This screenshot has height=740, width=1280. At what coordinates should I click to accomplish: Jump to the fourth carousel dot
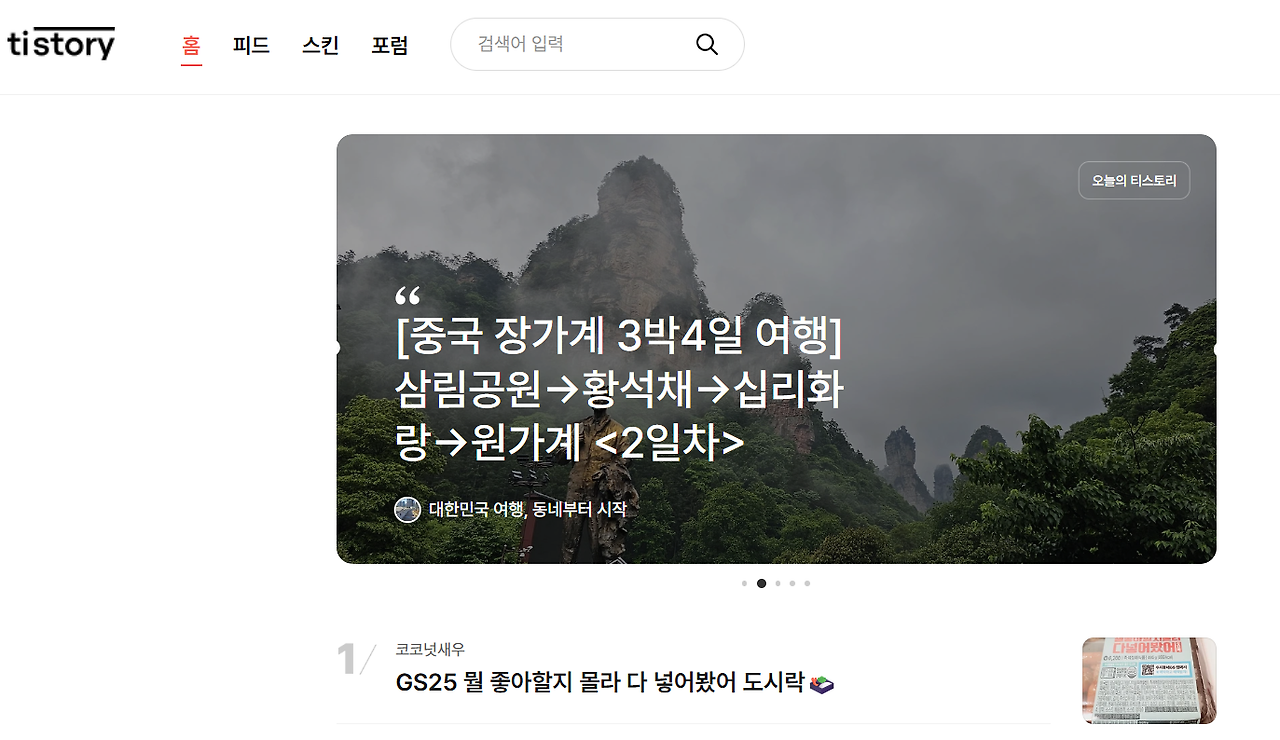coord(792,583)
